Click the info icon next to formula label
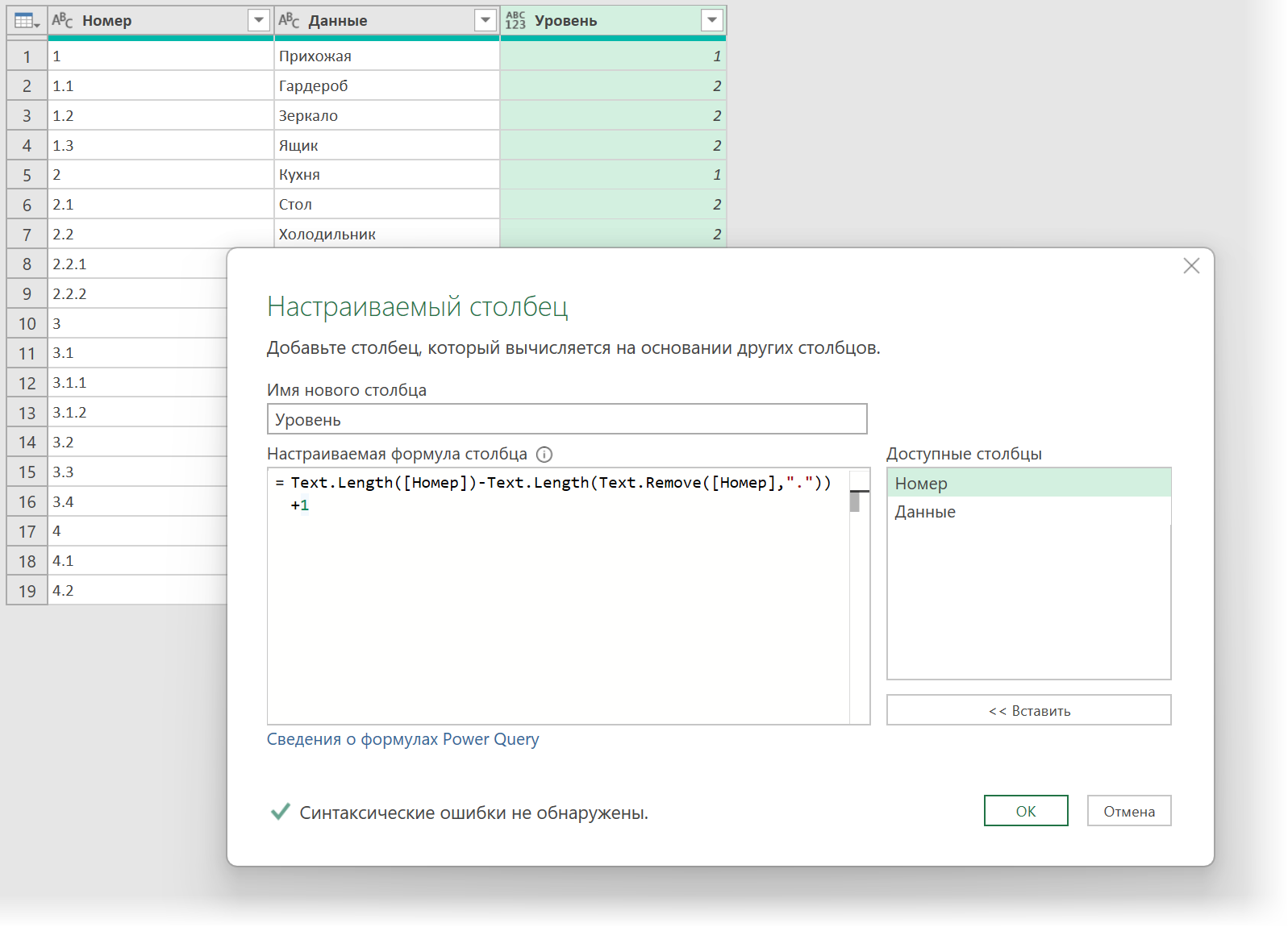Screen dimensions: 1288x927 [544, 455]
